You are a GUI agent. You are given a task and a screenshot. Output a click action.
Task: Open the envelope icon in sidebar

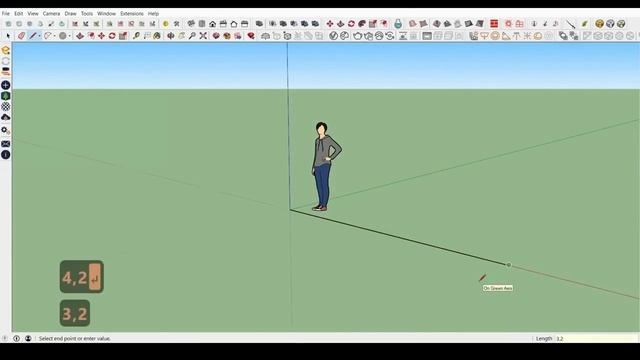point(6,144)
